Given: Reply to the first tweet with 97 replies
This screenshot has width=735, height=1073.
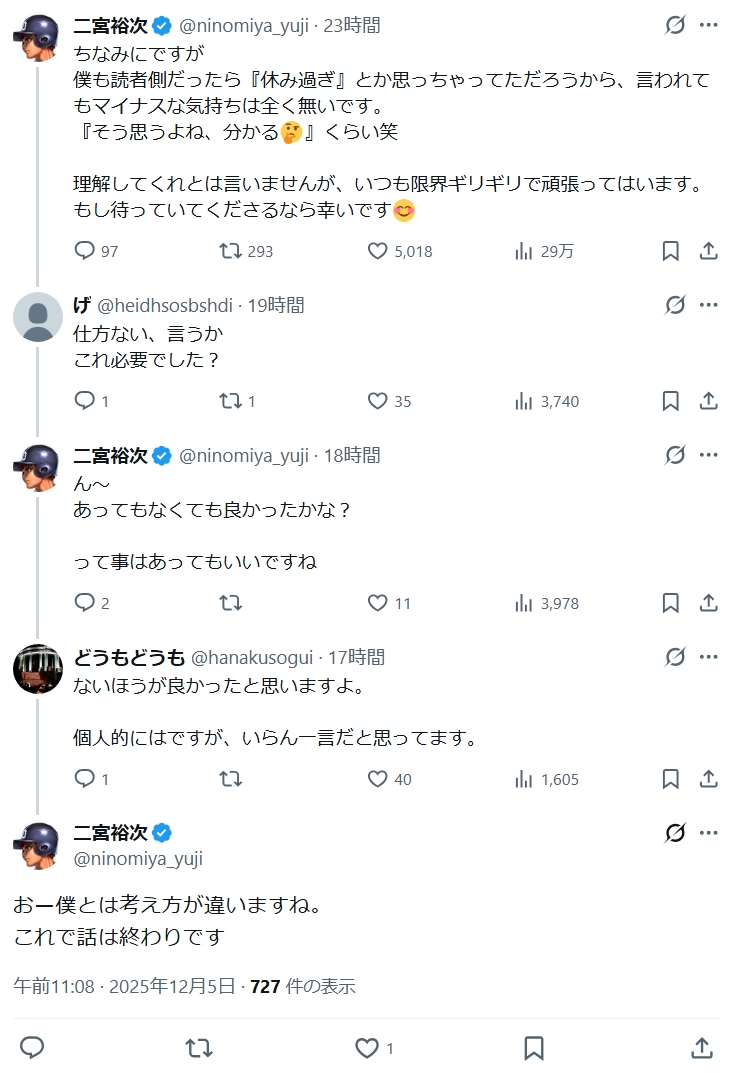Looking at the screenshot, I should [85, 251].
